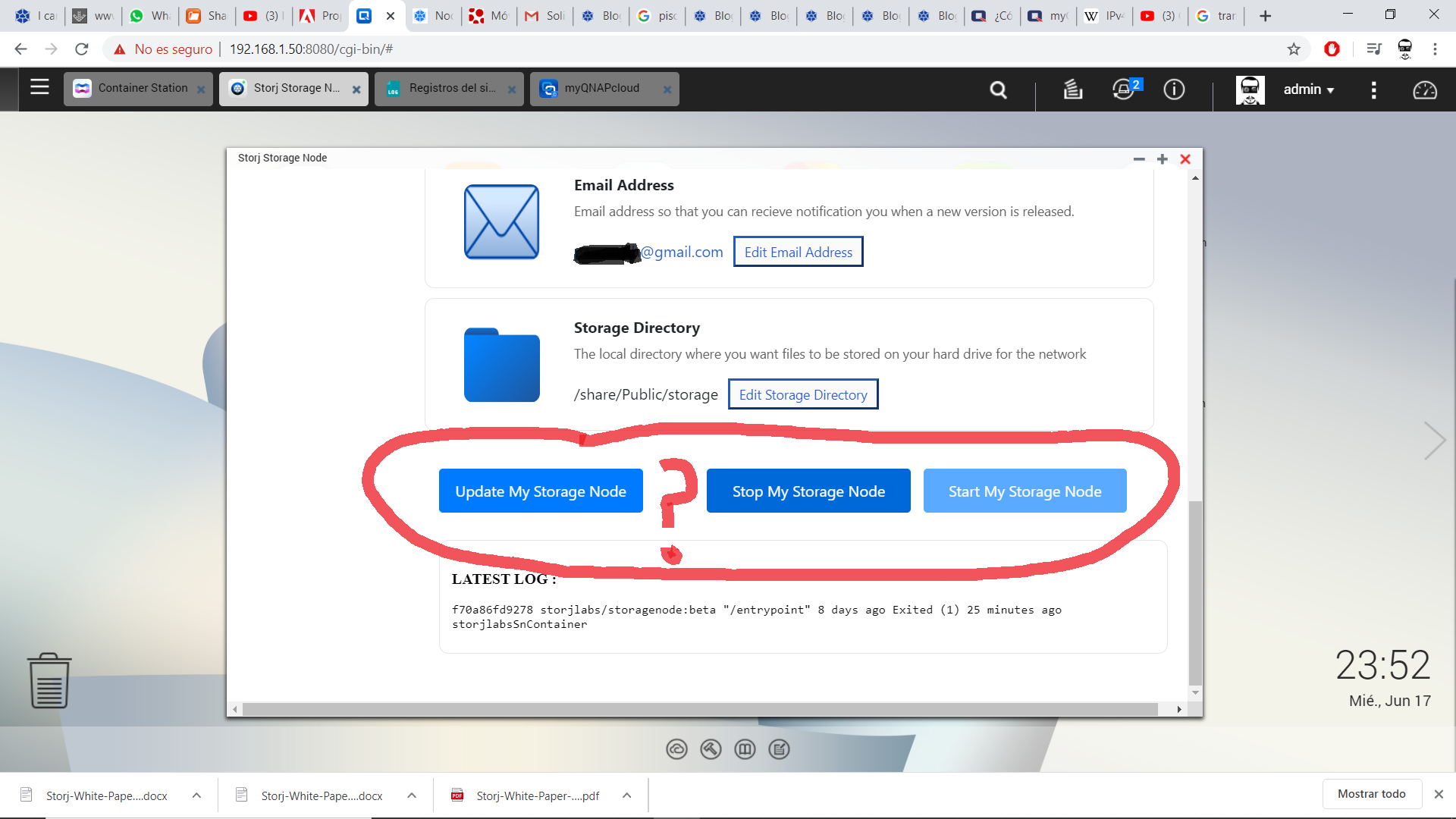Click Stop My Storage Node button

click(x=808, y=491)
